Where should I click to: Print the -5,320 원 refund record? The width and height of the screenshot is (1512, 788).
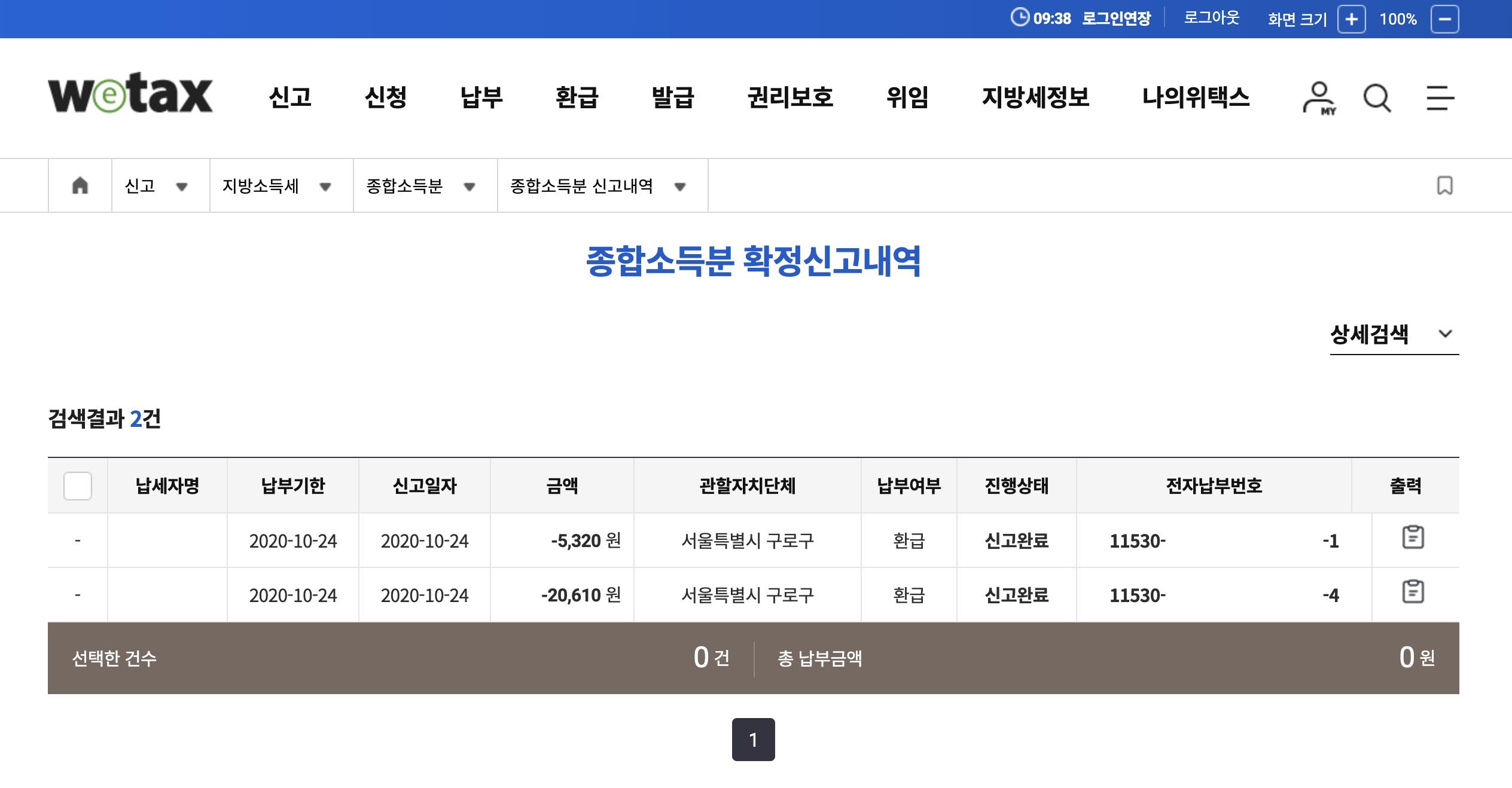(x=1414, y=537)
